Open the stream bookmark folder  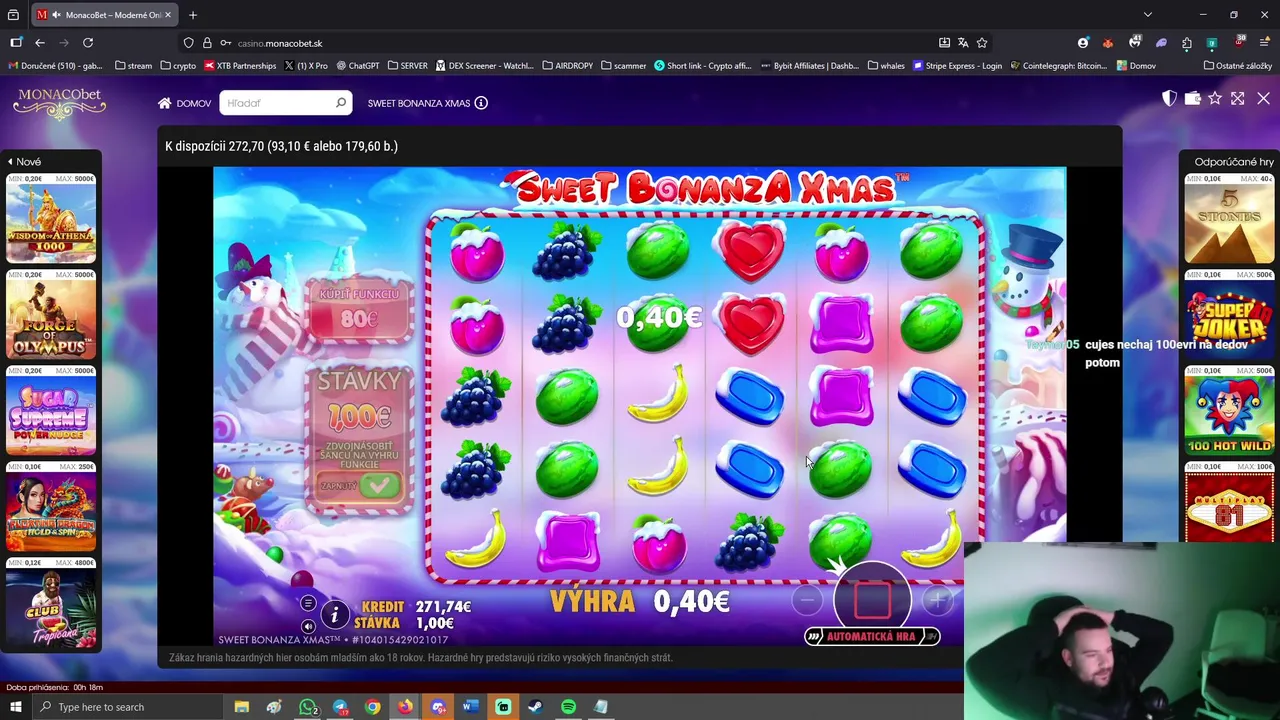133,66
